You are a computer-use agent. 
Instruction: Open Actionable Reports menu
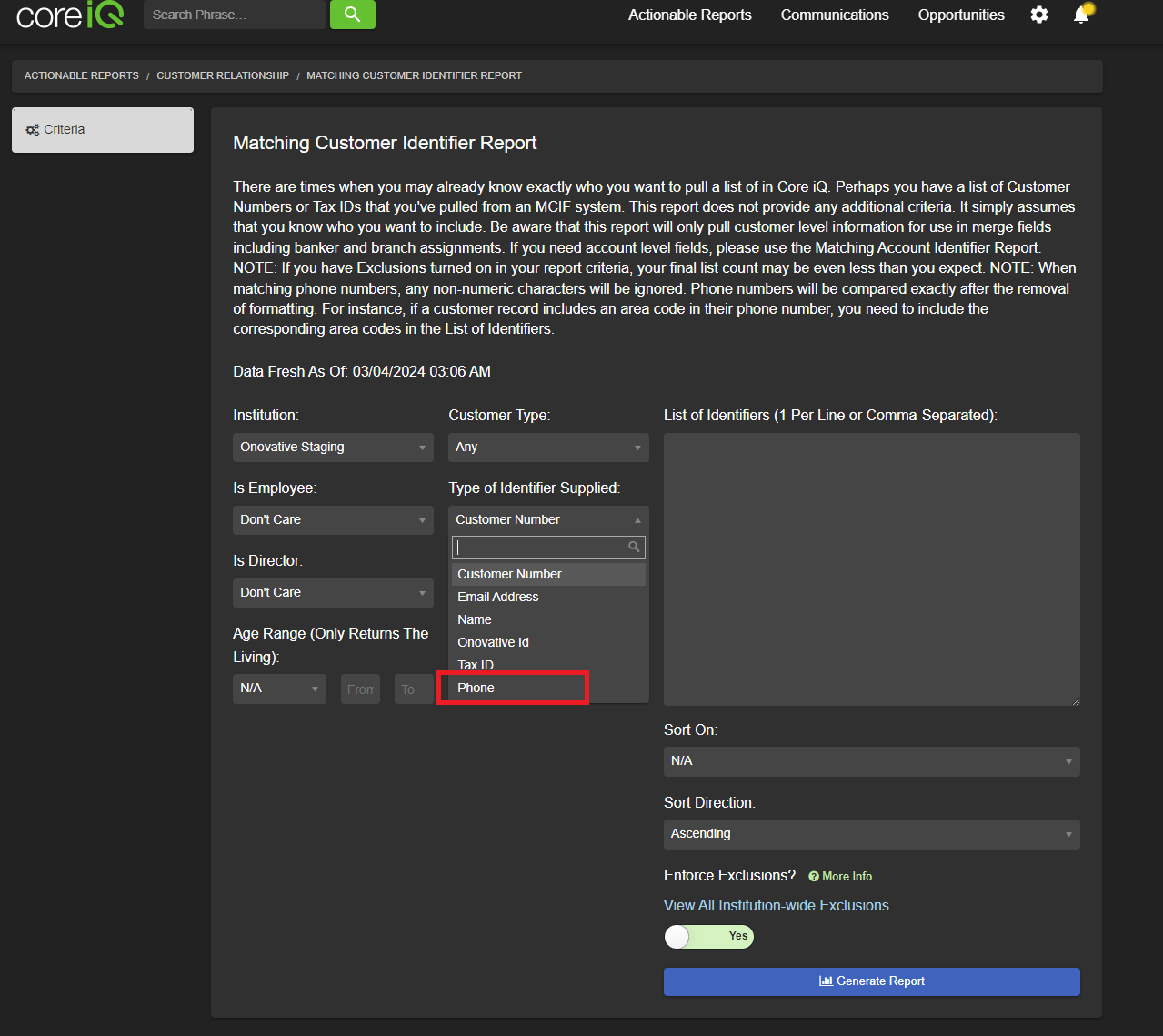pos(690,15)
